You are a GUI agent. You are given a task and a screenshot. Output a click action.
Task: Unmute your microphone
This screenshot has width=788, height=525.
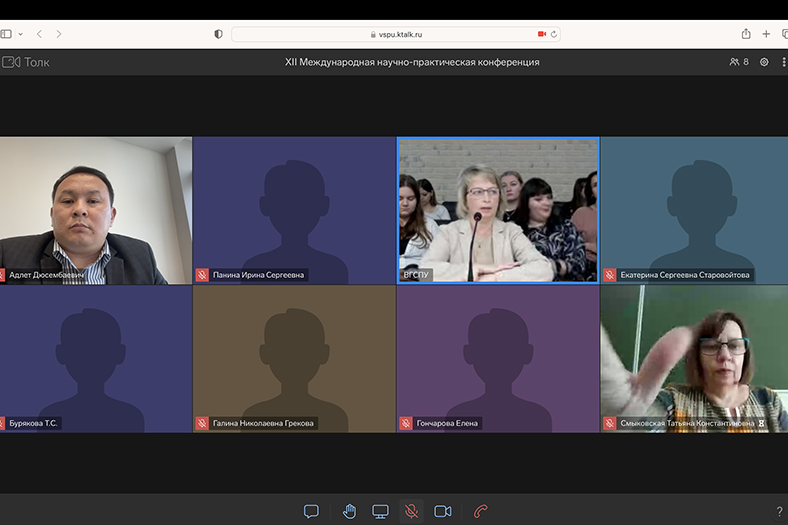[x=411, y=511]
